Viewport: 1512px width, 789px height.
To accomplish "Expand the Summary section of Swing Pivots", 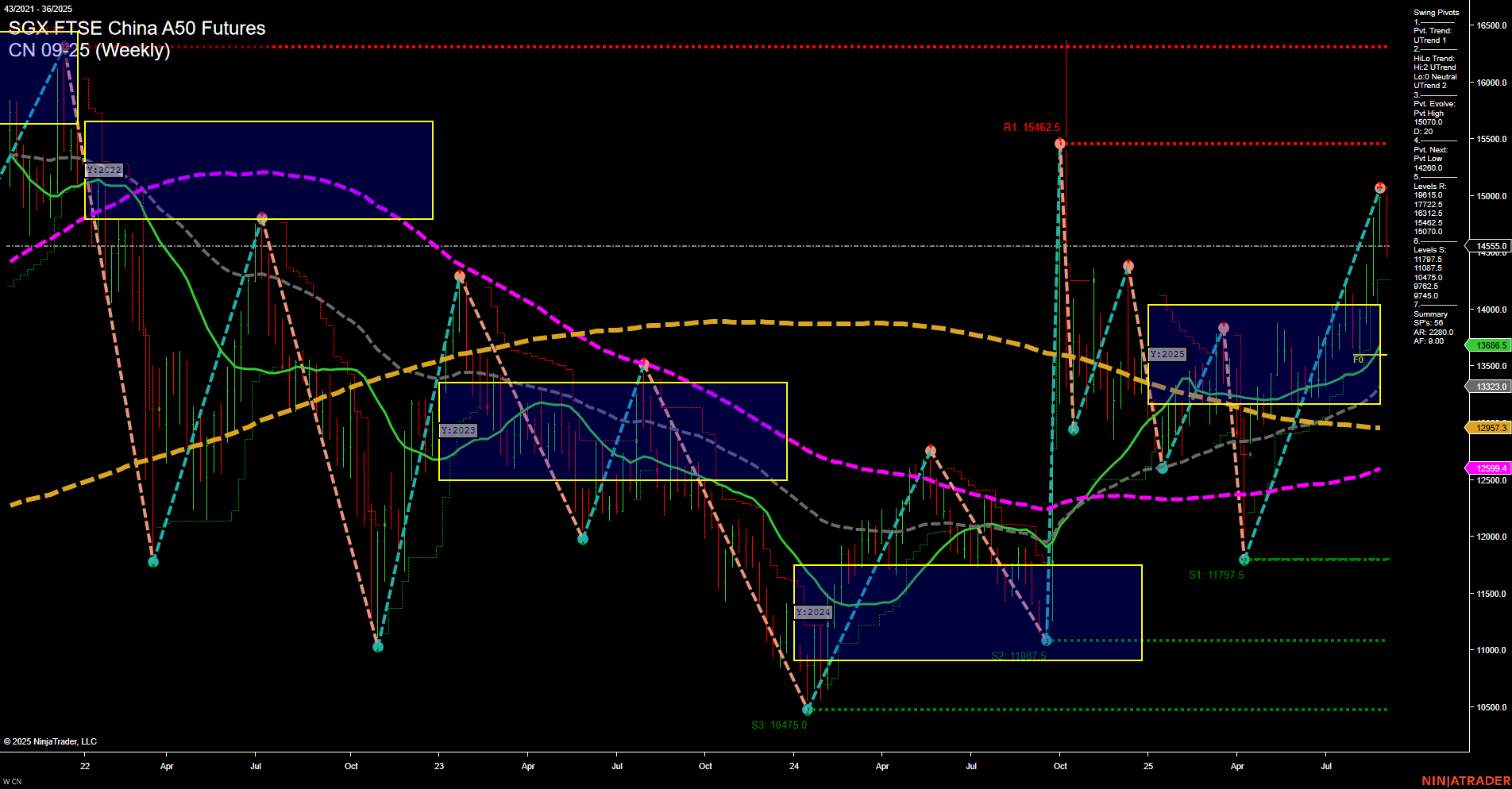I will point(1429,314).
